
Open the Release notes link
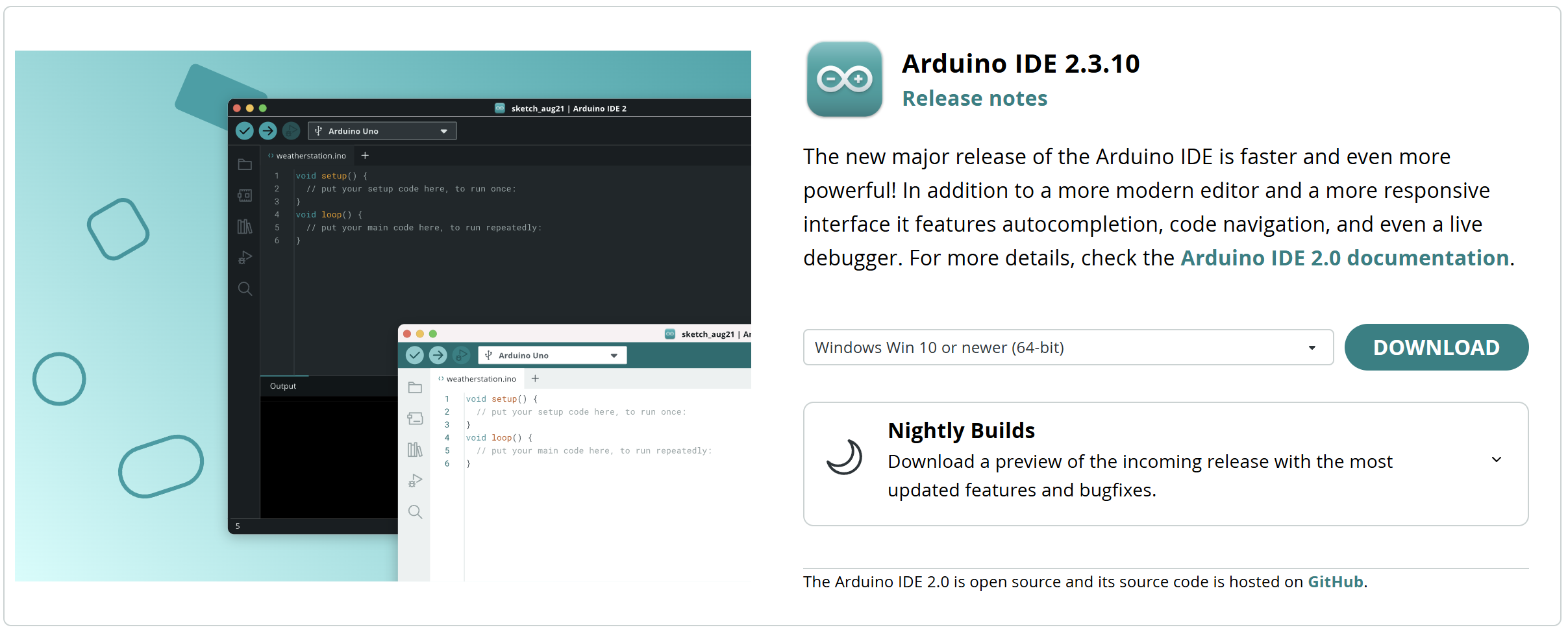click(975, 99)
